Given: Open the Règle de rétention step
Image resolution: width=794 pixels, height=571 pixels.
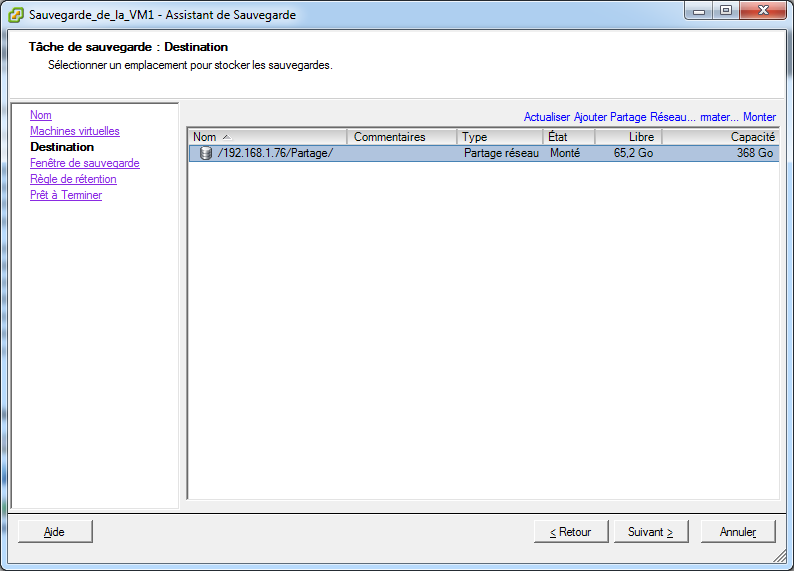Looking at the screenshot, I should coord(73,179).
